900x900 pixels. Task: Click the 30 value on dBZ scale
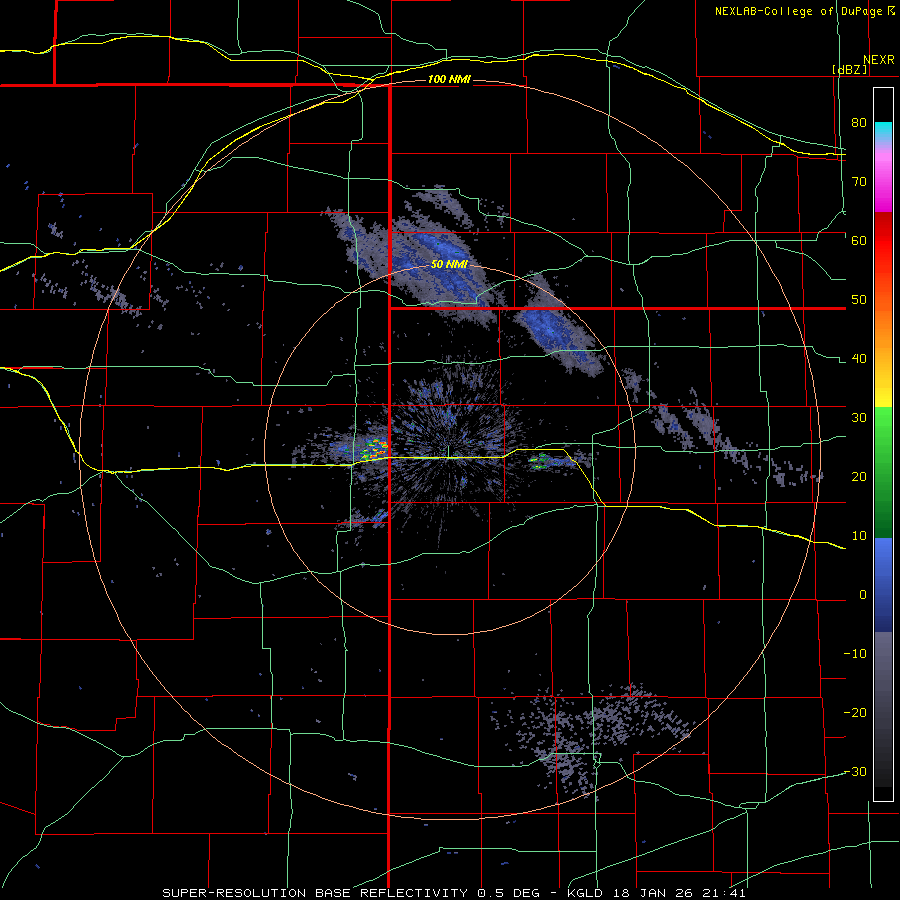pyautogui.click(x=859, y=418)
